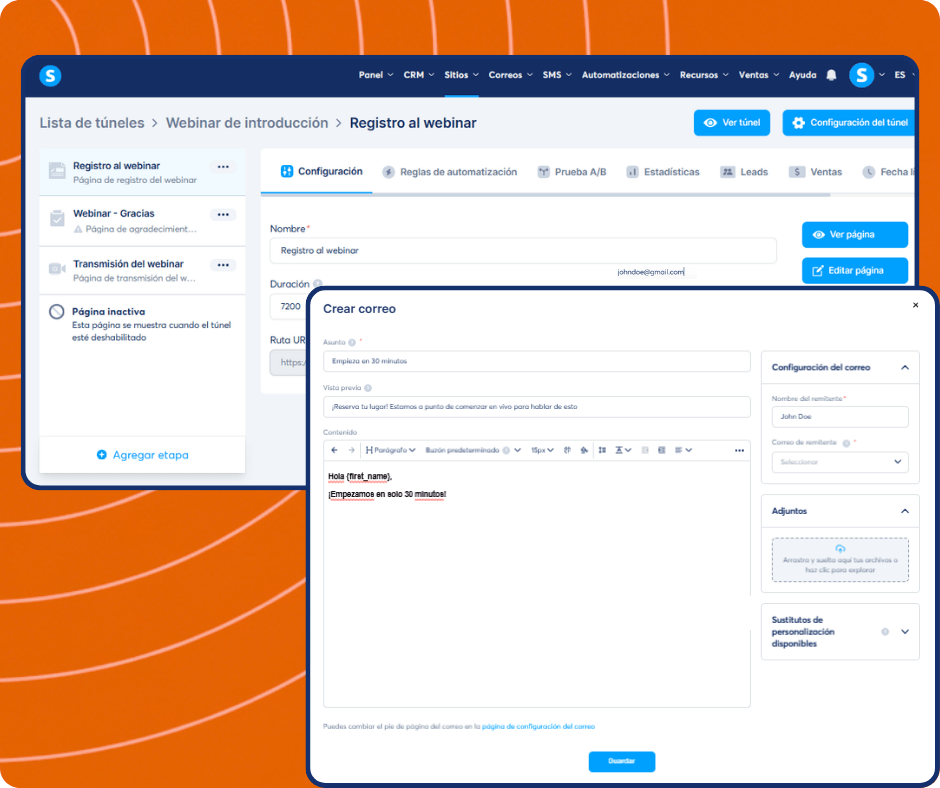The image size is (940, 788).
Task: Click the text color icon in editor toolbar
Action: 567,450
